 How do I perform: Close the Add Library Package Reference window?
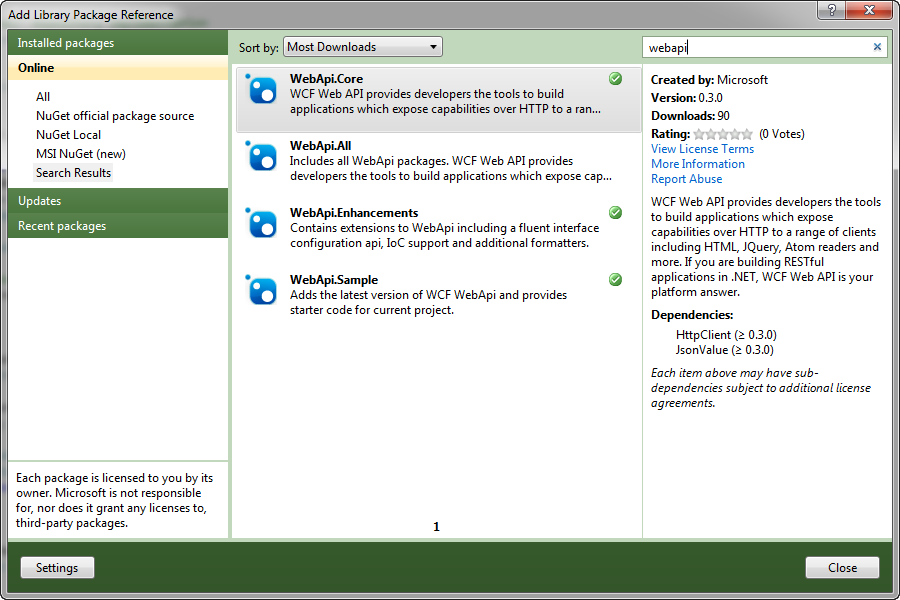coord(869,10)
